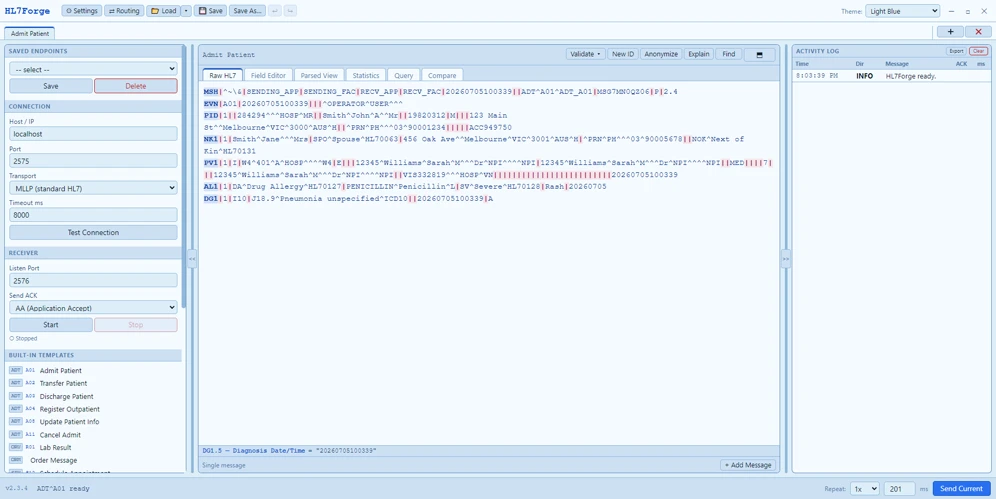Save the current endpoint
The height and width of the screenshot is (499, 996).
click(51, 86)
